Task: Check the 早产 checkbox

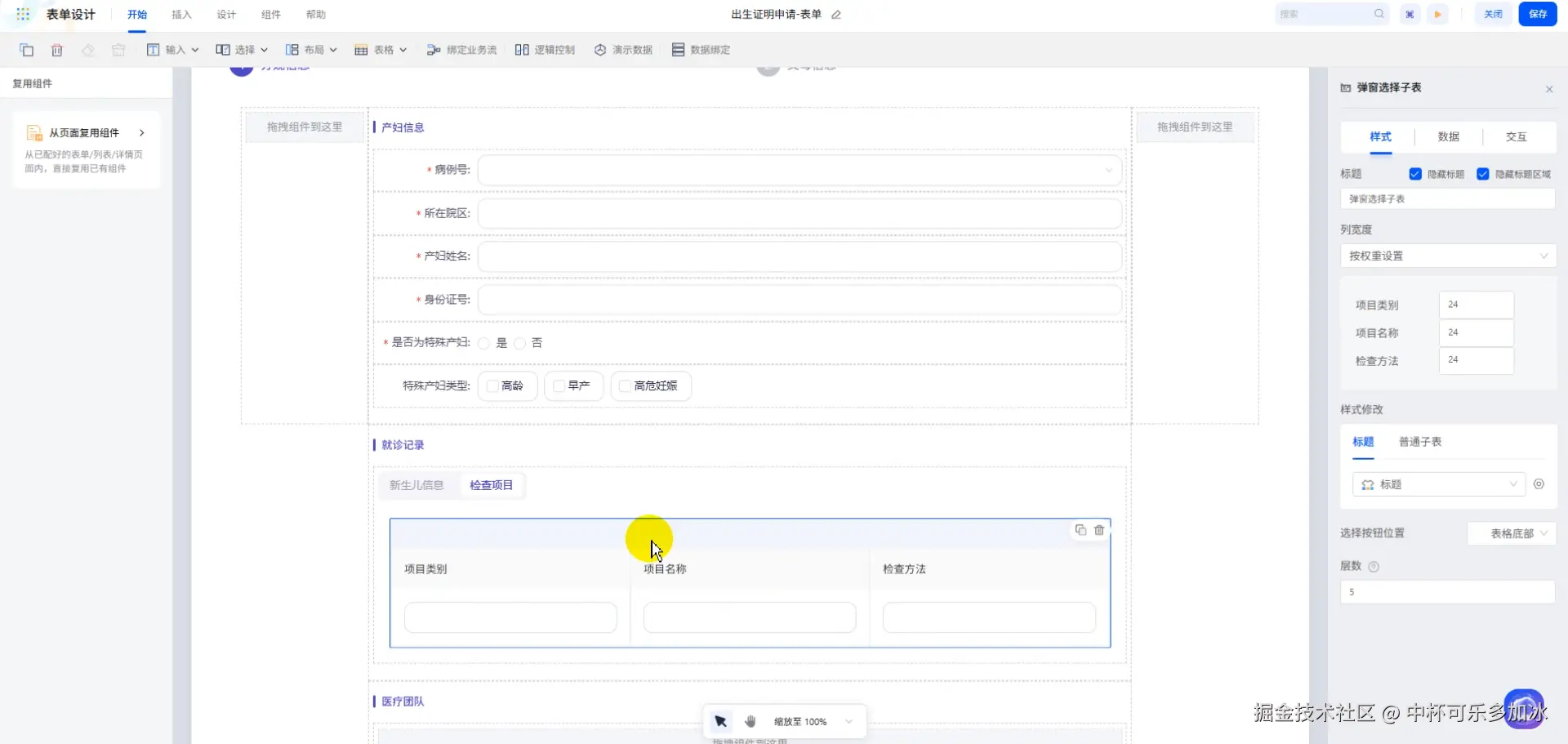Action: (x=559, y=386)
